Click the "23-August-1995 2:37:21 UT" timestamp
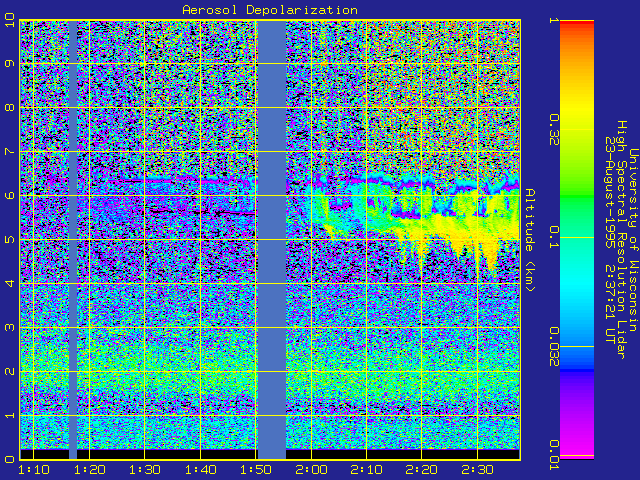Screen dimensions: 640x480 click(x=610, y=240)
